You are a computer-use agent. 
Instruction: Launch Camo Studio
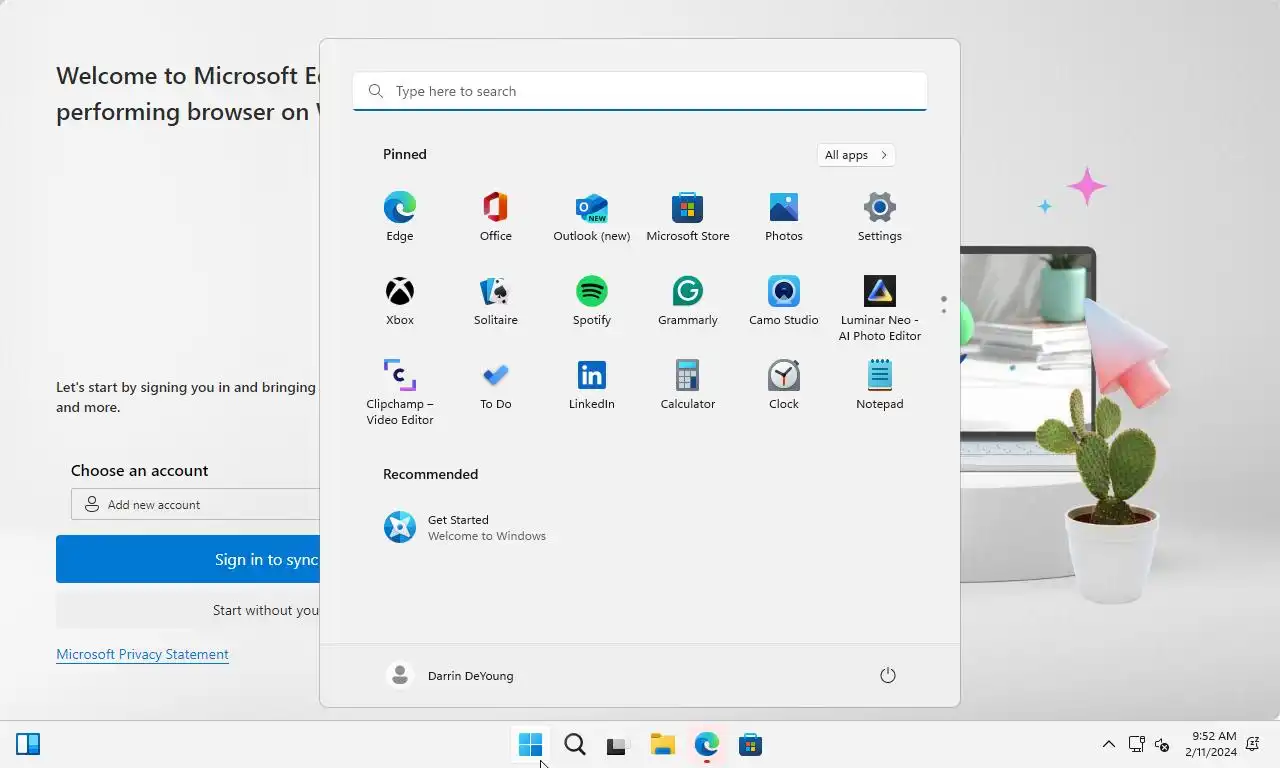pyautogui.click(x=784, y=300)
